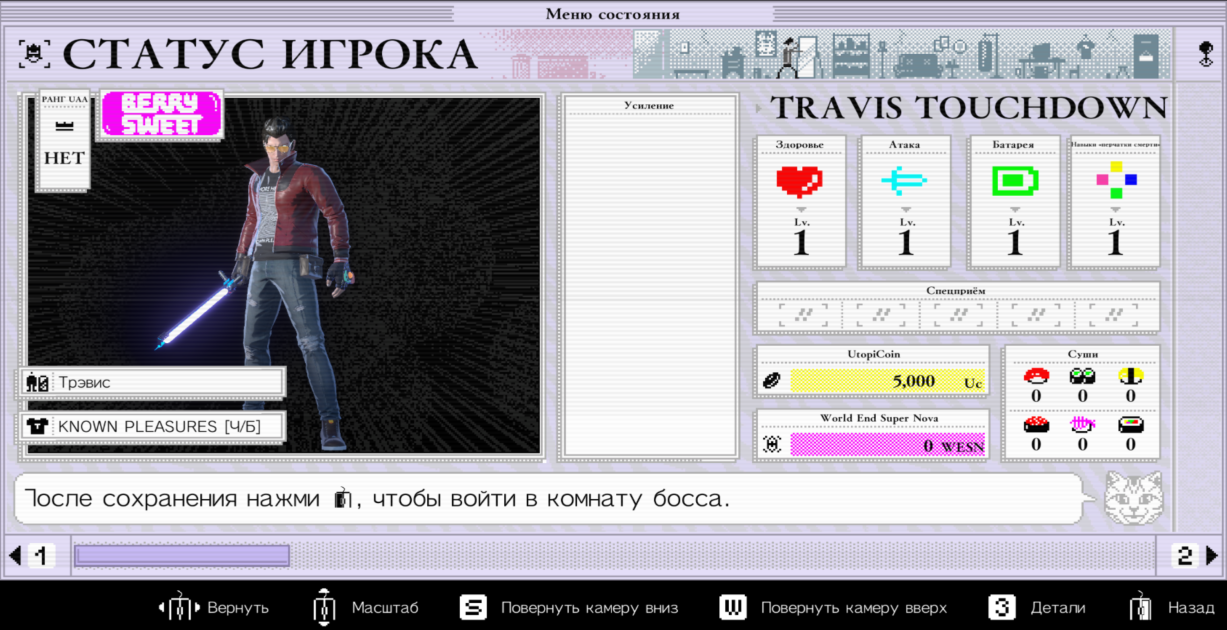This screenshot has height=630, width=1227.
Task: Click the BERRY SWEET pink badge
Action: (x=160, y=114)
